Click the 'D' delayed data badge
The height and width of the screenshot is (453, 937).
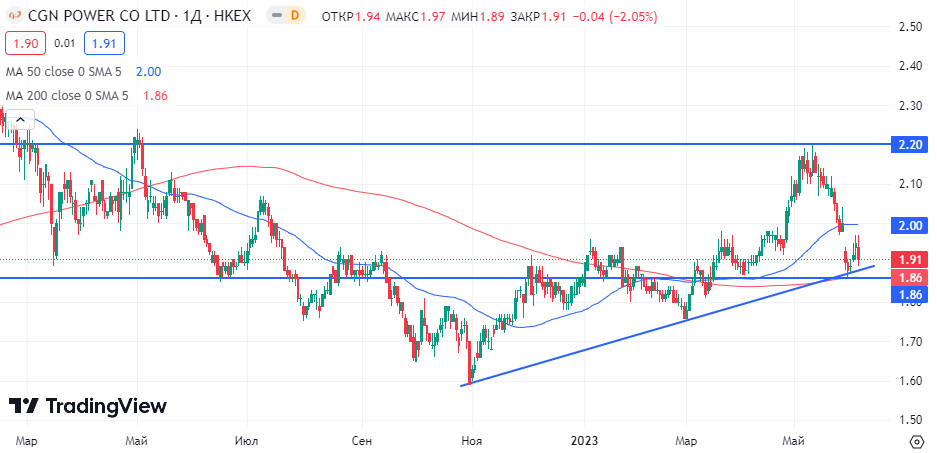(x=294, y=16)
